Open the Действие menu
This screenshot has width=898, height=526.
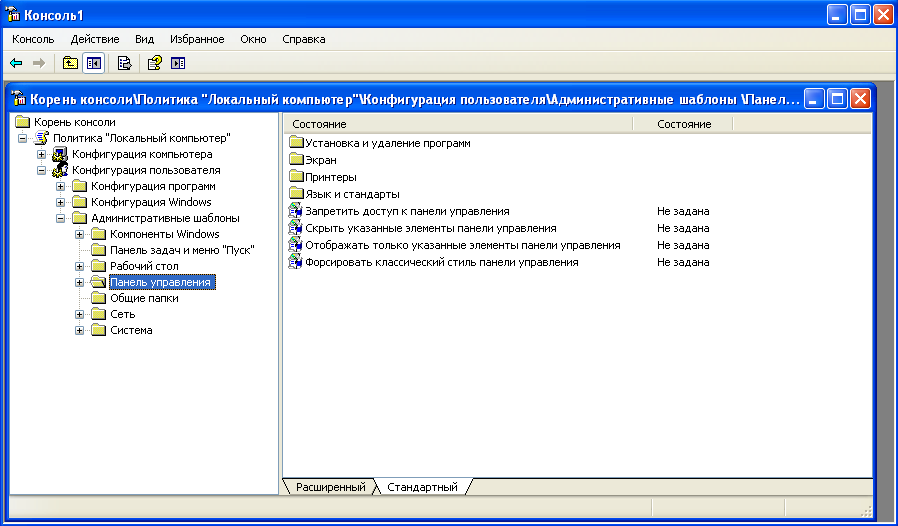[x=95, y=39]
